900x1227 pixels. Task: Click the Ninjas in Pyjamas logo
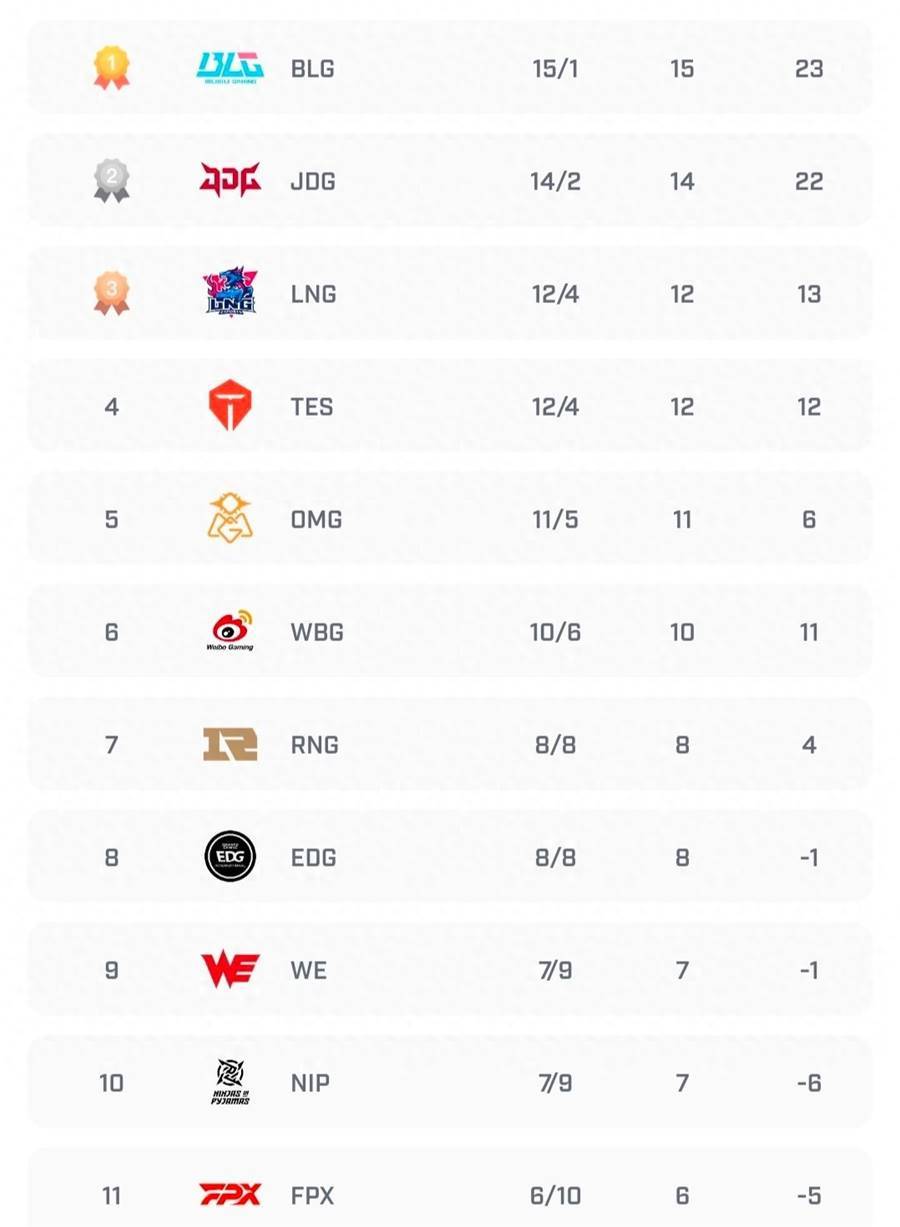click(x=231, y=1082)
